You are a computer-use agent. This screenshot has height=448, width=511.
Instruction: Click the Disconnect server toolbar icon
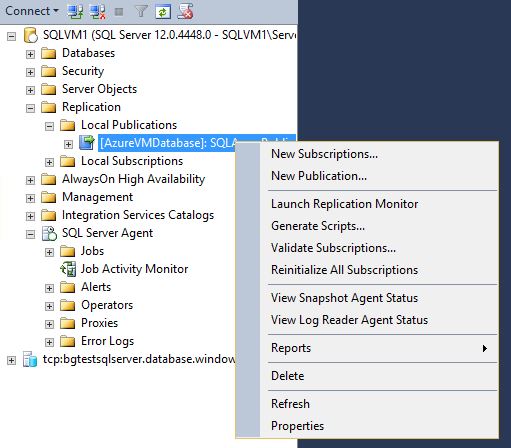98,12
